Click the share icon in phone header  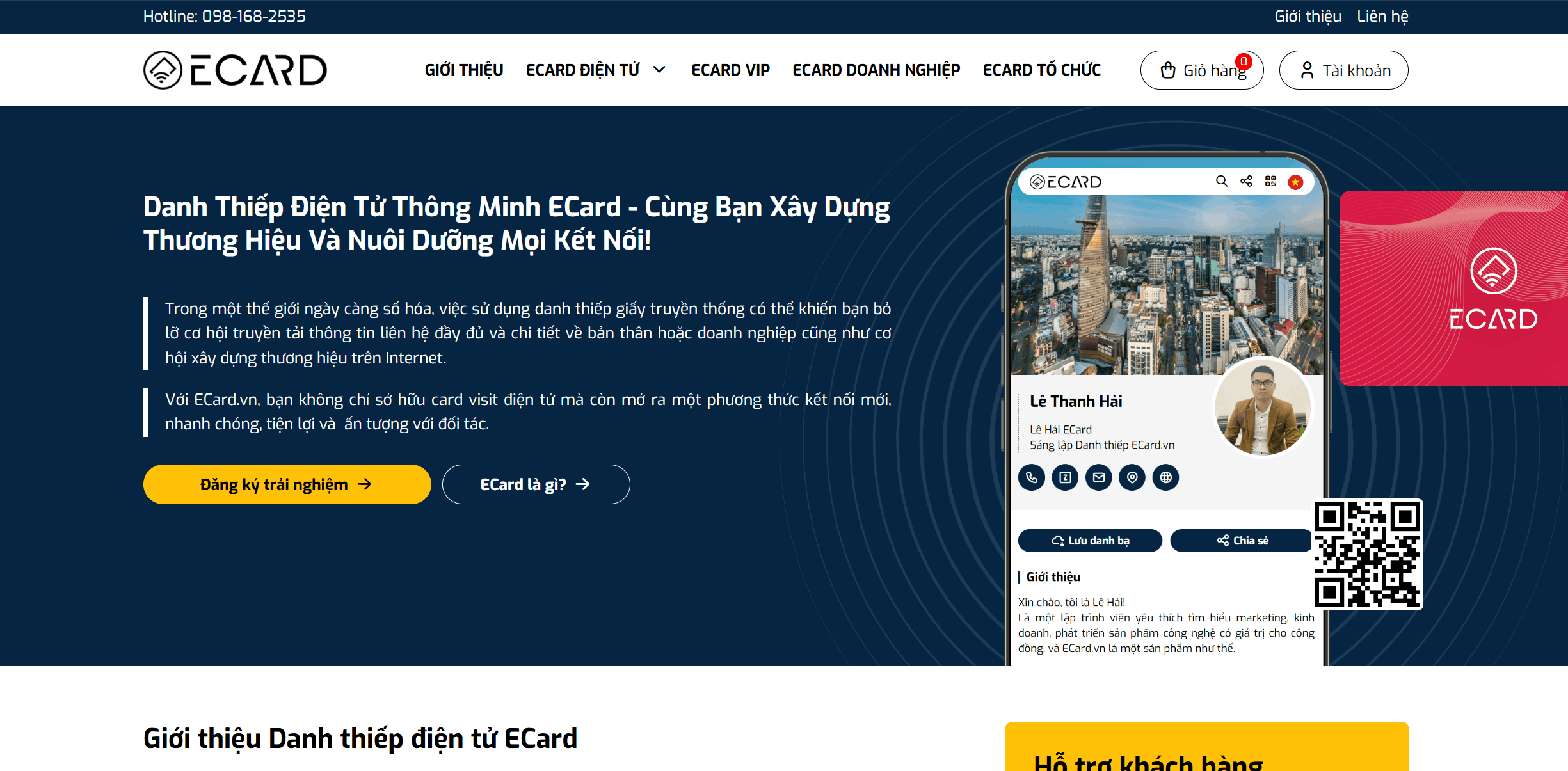coord(1246,182)
